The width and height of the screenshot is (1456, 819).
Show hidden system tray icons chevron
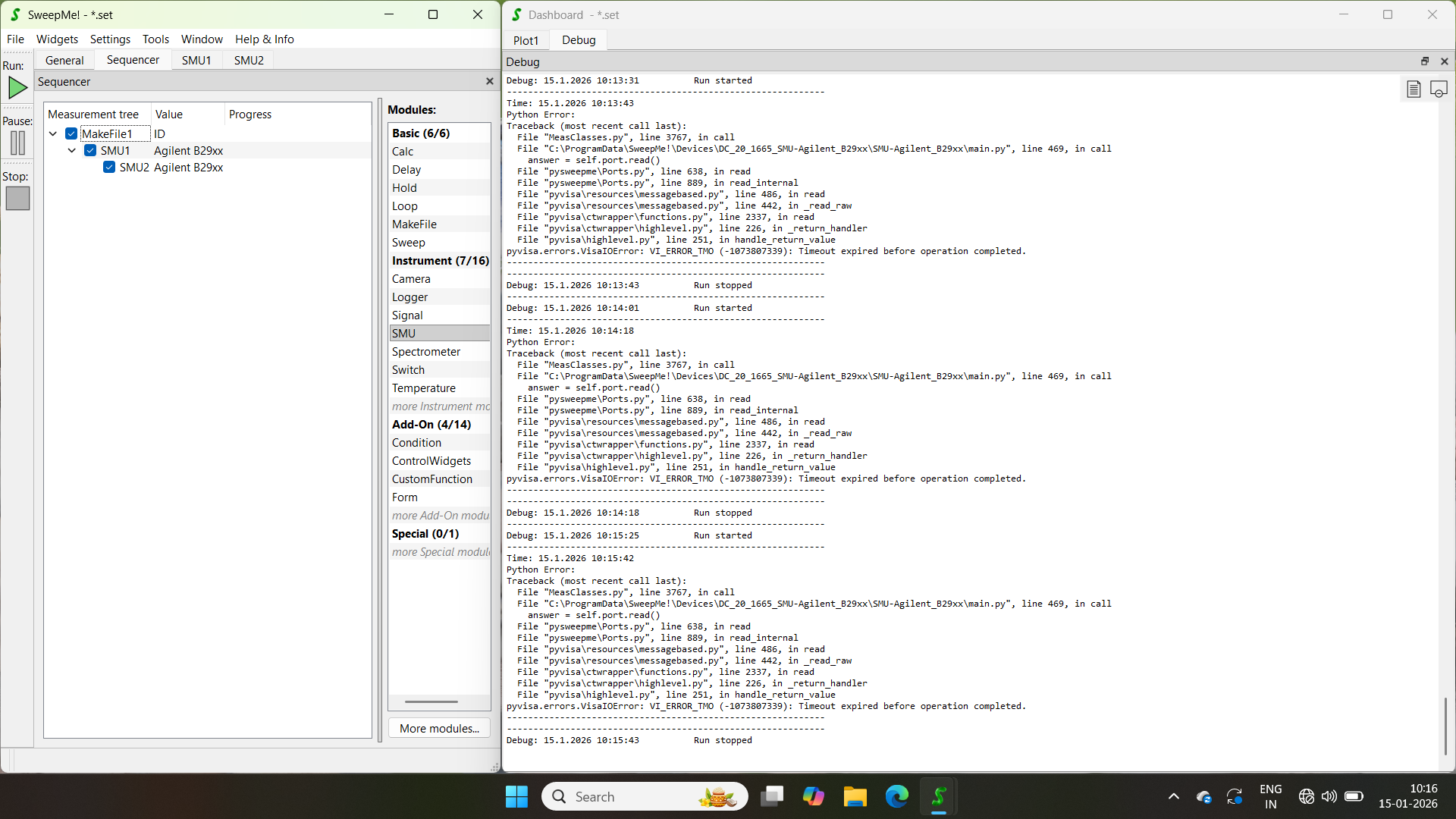coord(1173,796)
